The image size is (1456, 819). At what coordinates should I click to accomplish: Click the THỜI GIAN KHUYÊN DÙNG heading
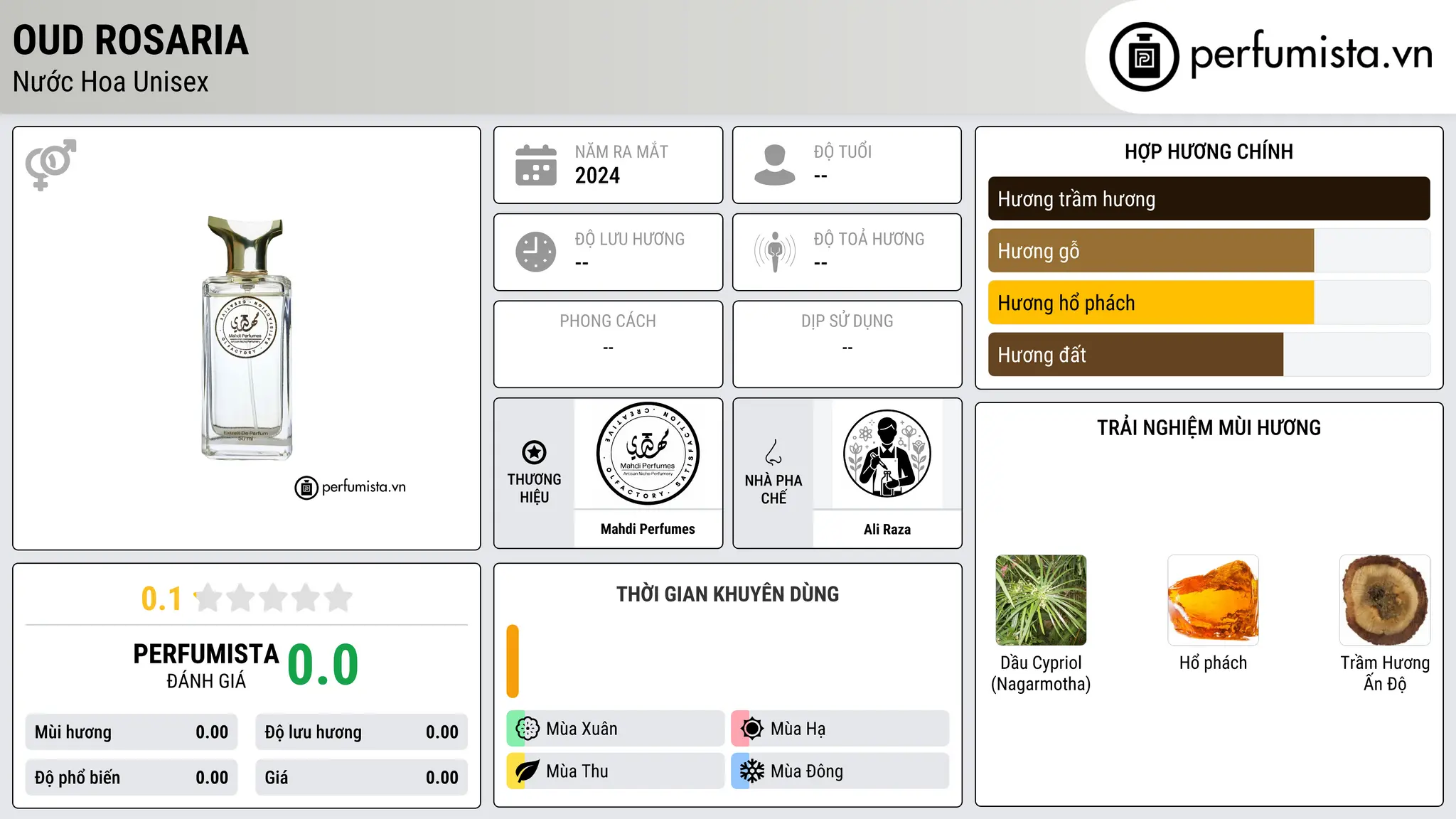pyautogui.click(x=727, y=594)
